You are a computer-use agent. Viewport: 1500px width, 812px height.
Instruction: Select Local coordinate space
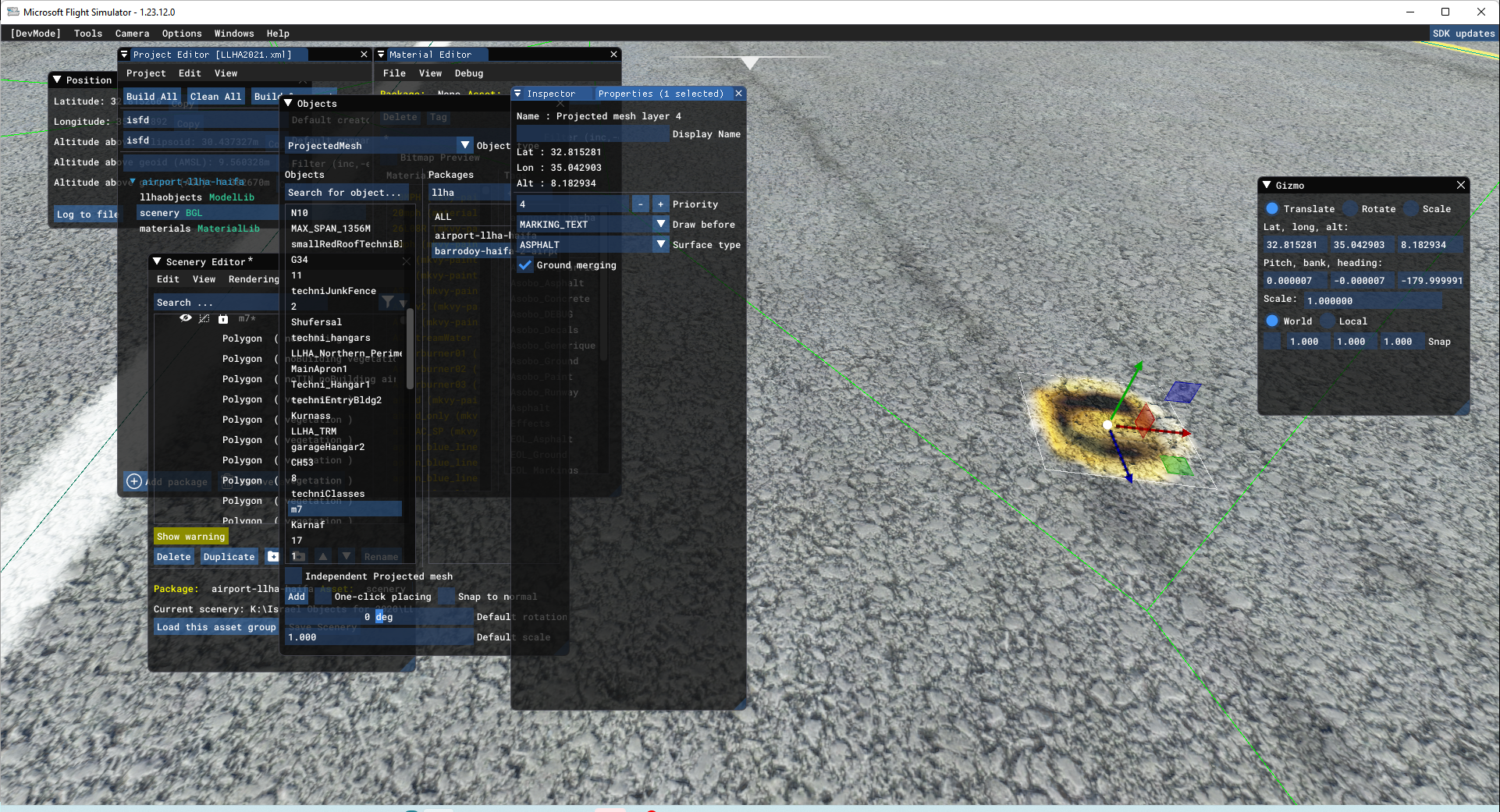pos(1328,321)
